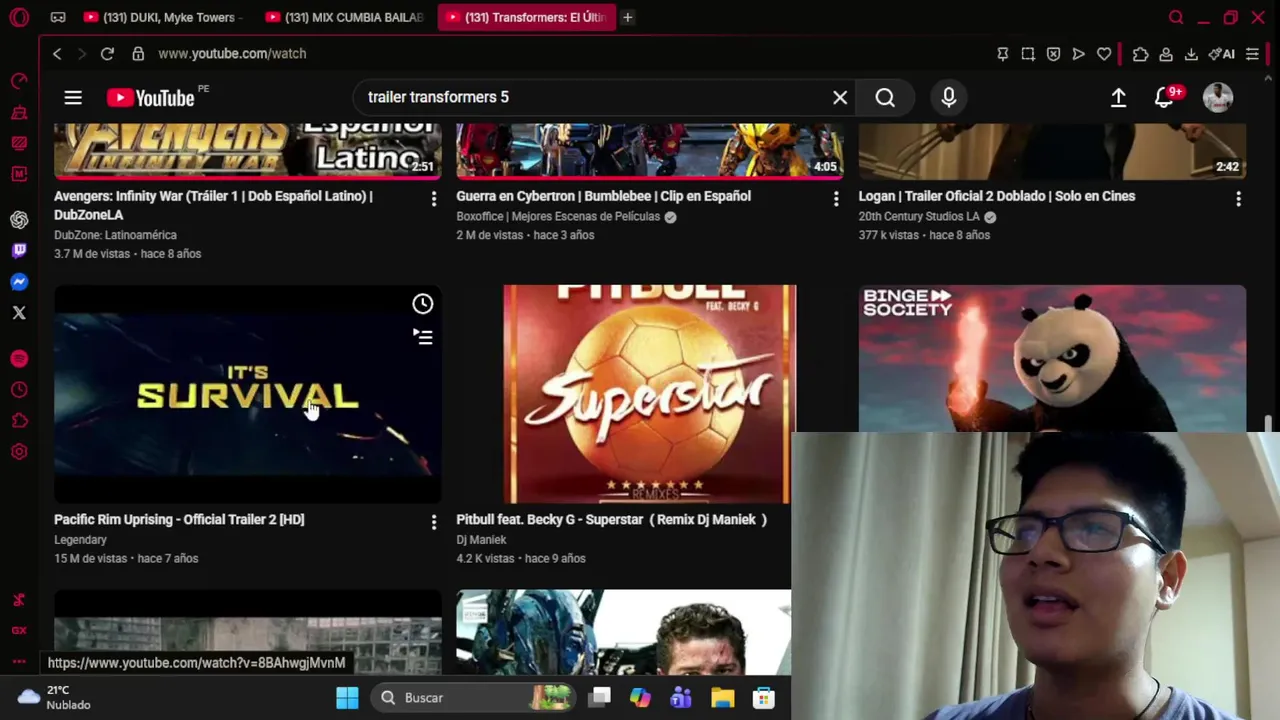Click the YouTube upload/create arrow icon
The height and width of the screenshot is (720, 1280).
pos(1118,97)
